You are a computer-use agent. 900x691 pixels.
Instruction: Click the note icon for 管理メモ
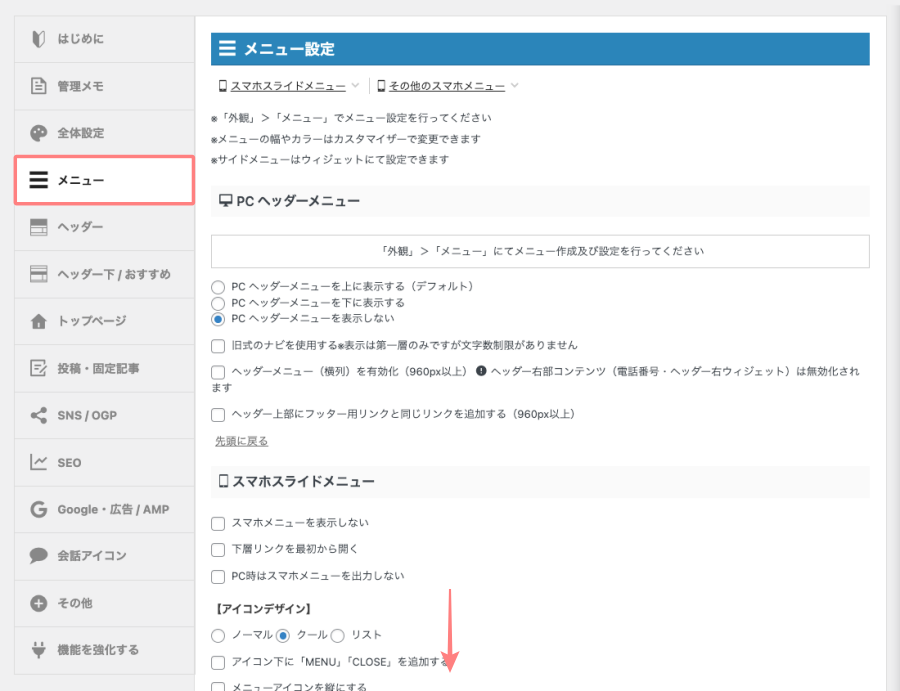[38, 86]
